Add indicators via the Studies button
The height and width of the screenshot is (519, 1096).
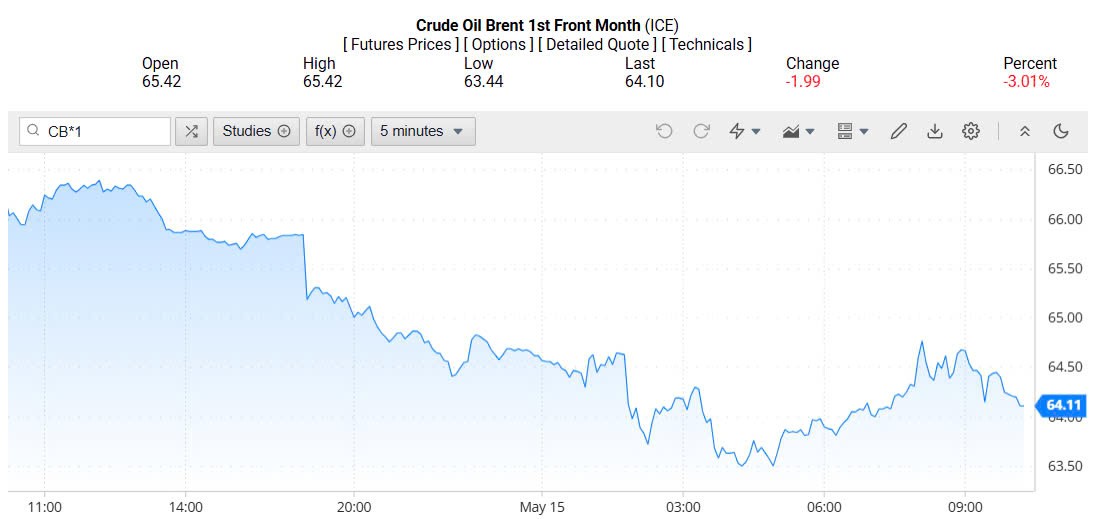point(256,131)
